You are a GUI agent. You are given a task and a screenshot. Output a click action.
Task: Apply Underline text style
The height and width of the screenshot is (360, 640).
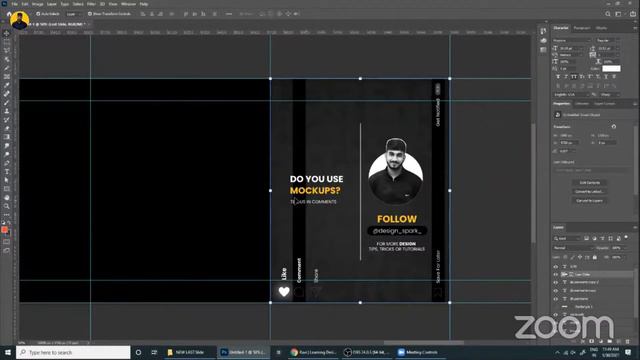(606, 77)
